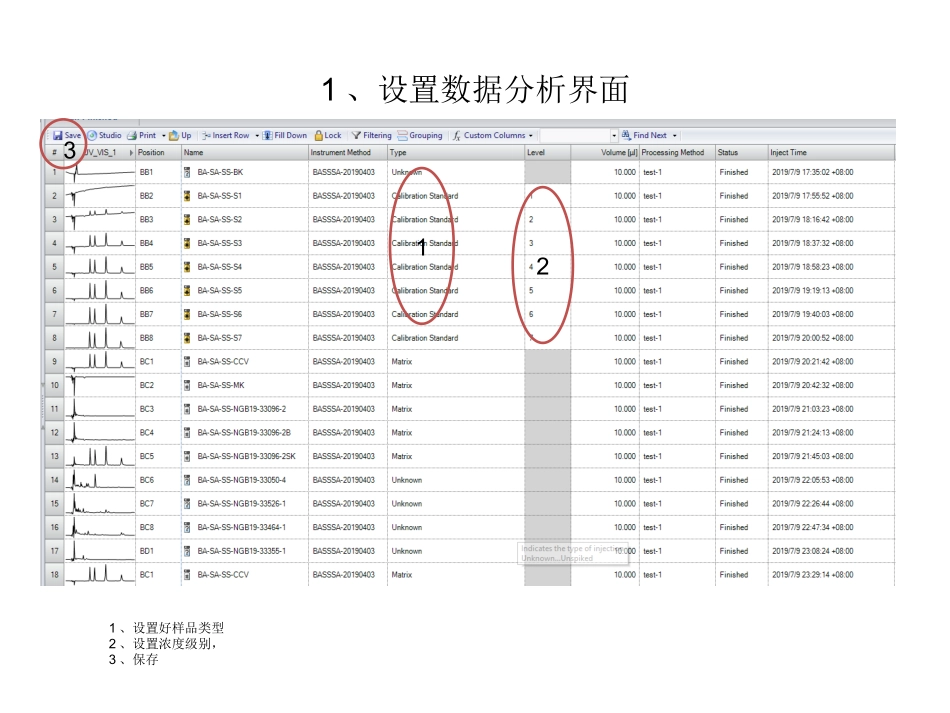The width and height of the screenshot is (950, 713).
Task: Toggle Grouping on the toolbar
Action: [420, 135]
